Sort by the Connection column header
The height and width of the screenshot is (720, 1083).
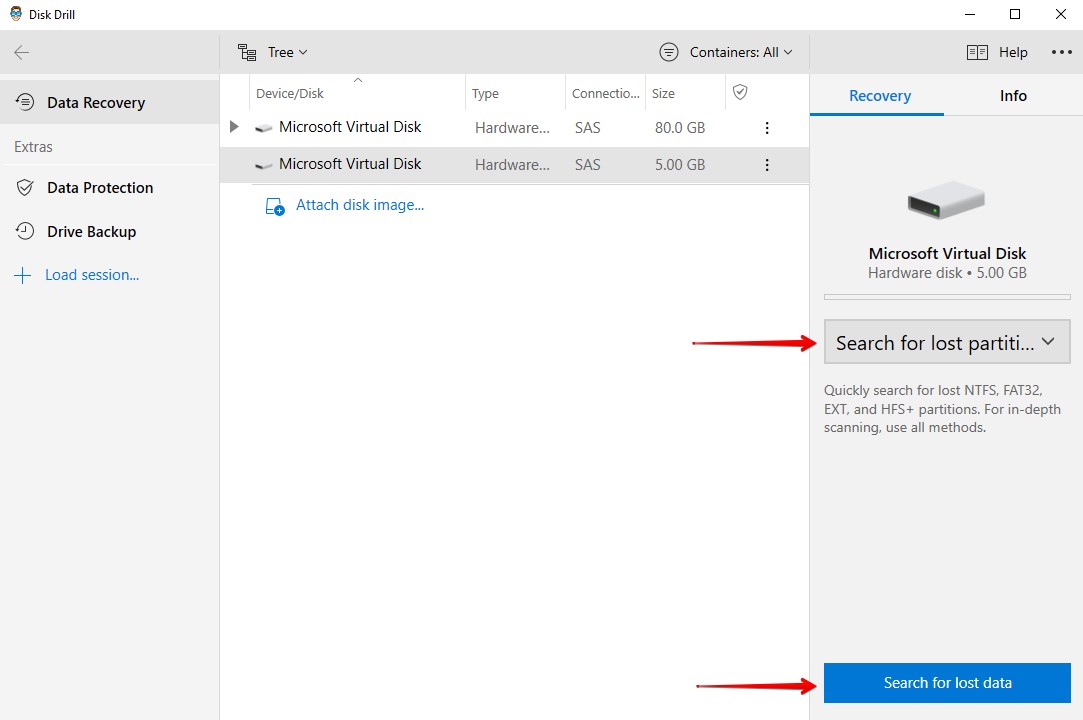605,93
